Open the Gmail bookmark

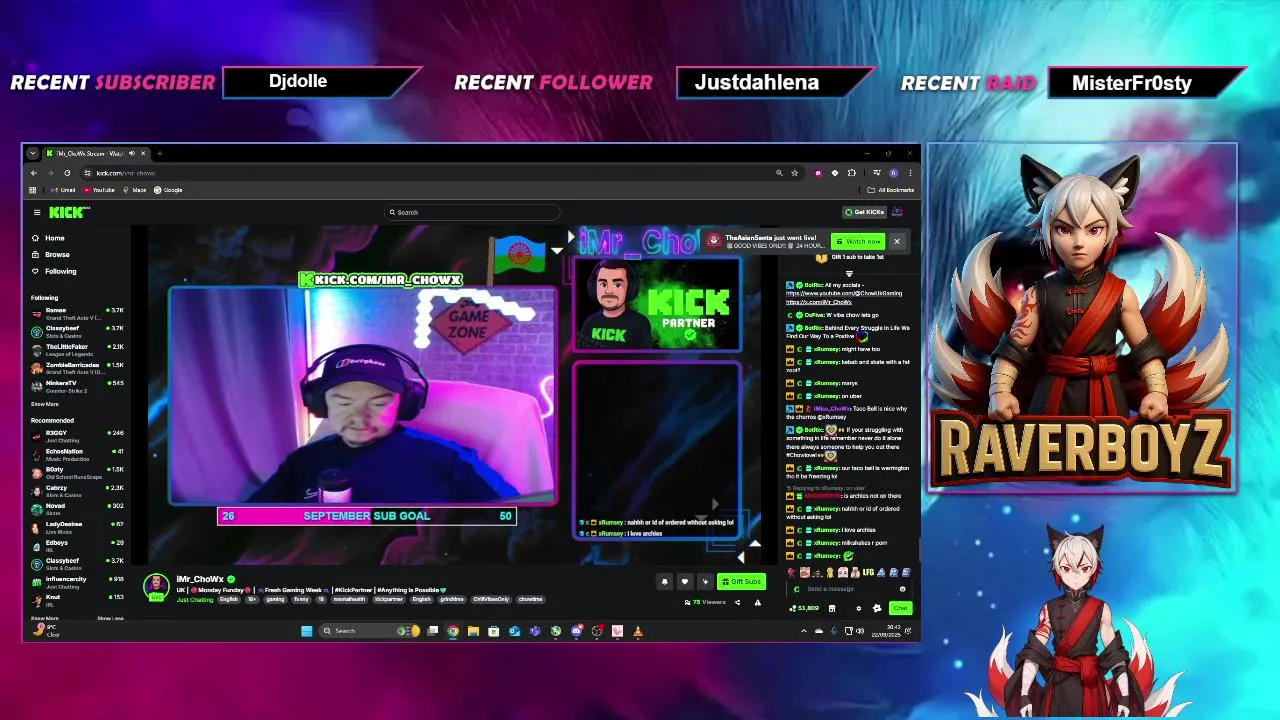(63, 190)
